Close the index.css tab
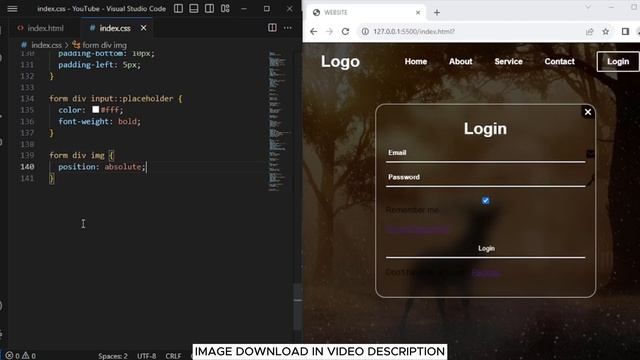 (143, 28)
